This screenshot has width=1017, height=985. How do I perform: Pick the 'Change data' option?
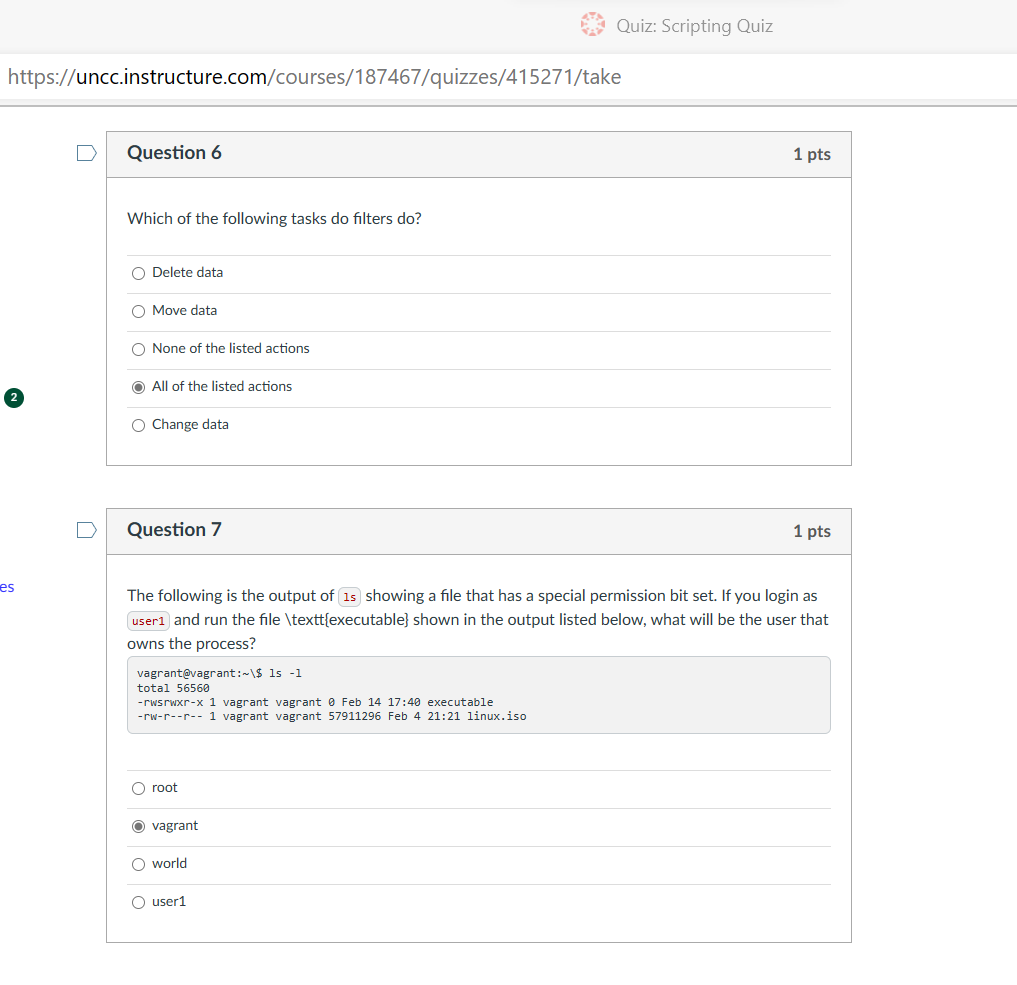pos(138,425)
